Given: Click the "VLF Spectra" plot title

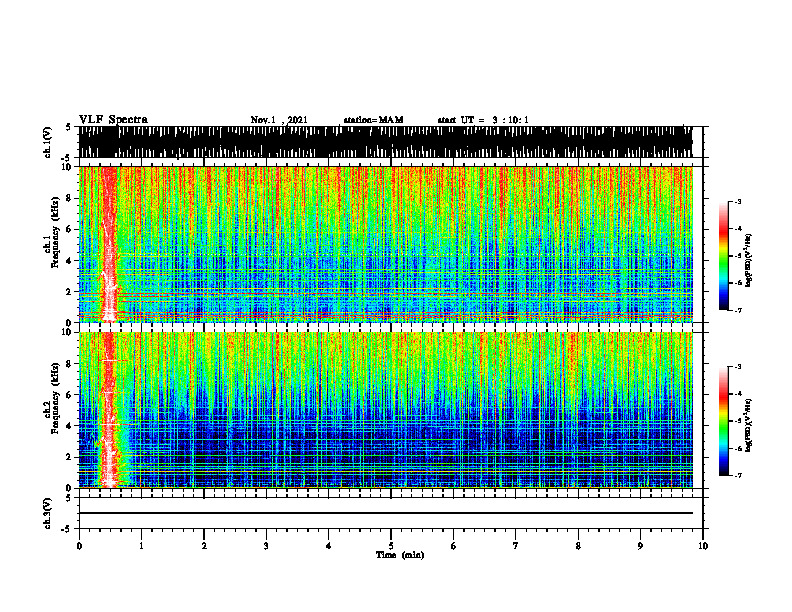Looking at the screenshot, I should click(x=113, y=120).
